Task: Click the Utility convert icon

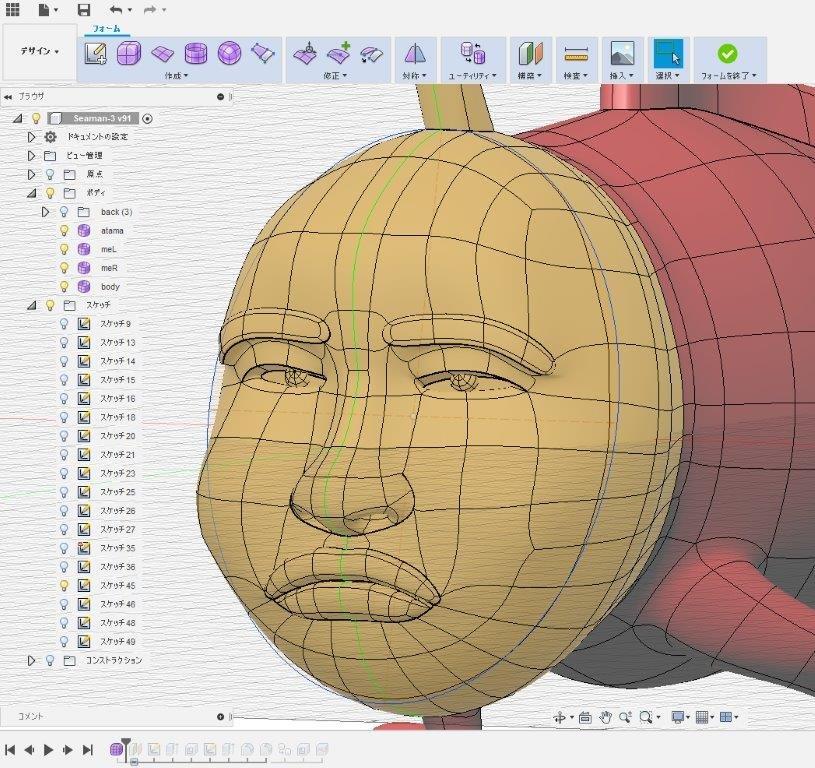Action: coord(473,54)
